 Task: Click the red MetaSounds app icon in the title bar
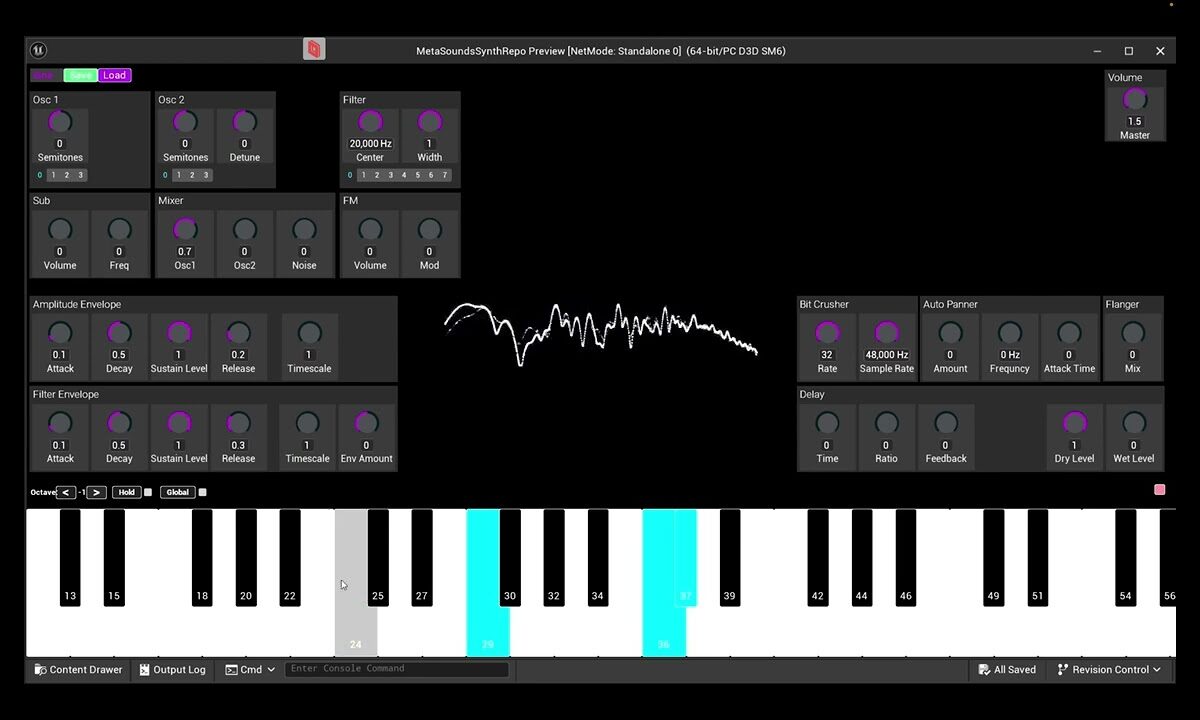point(314,49)
